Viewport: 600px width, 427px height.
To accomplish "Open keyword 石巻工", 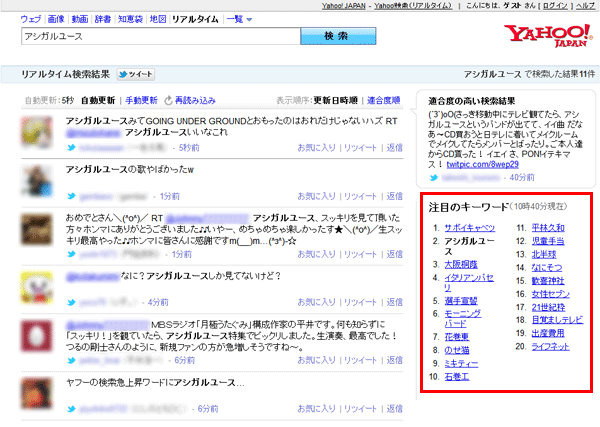I will point(457,377).
